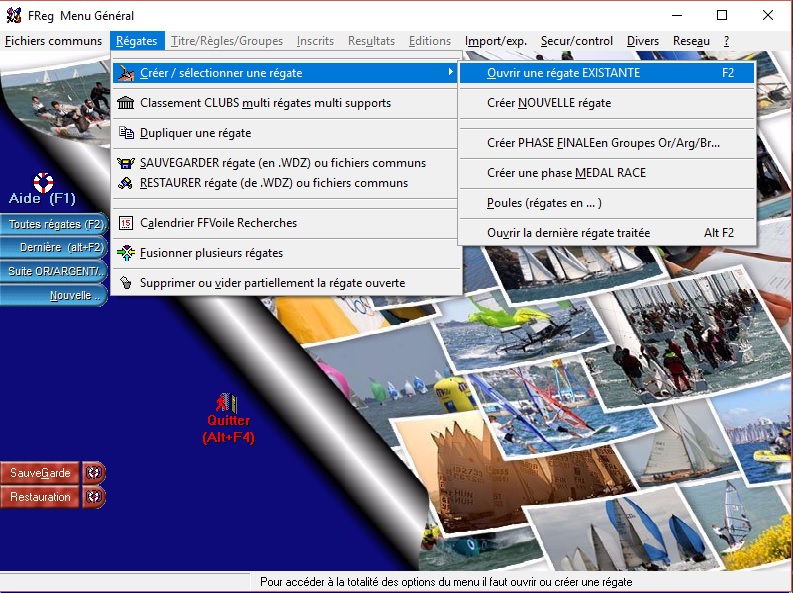Click the copy icon beside Dupliquer une régate
Screen dimensions: 793x593
pos(126,133)
